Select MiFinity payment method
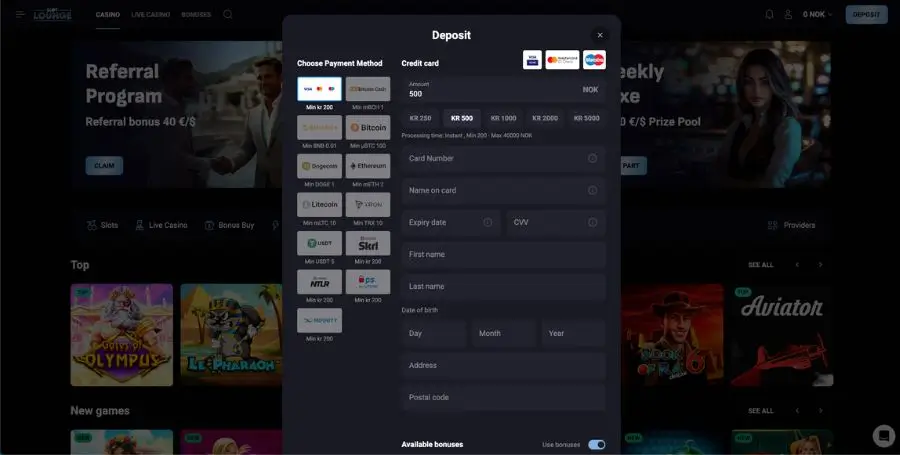Screen dimensions: 900x455 click(319, 320)
